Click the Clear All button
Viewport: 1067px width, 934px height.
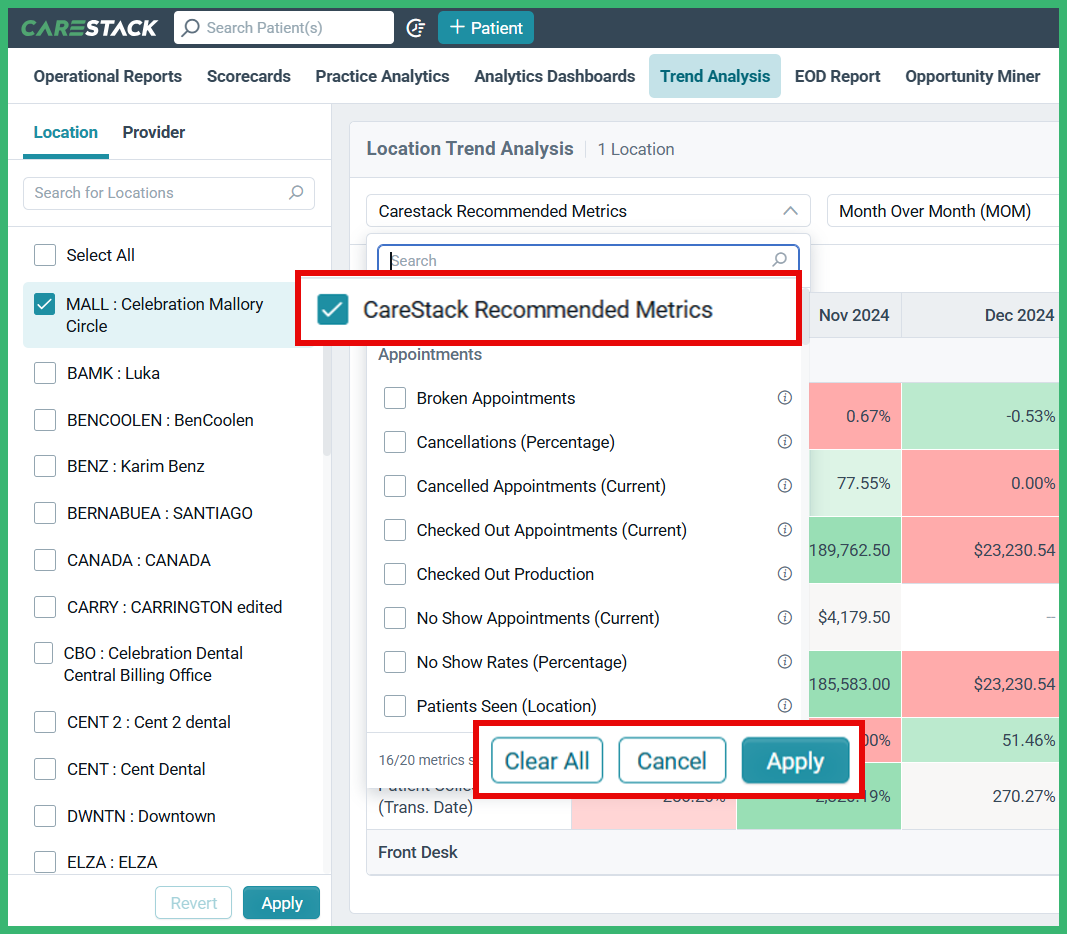click(x=546, y=760)
